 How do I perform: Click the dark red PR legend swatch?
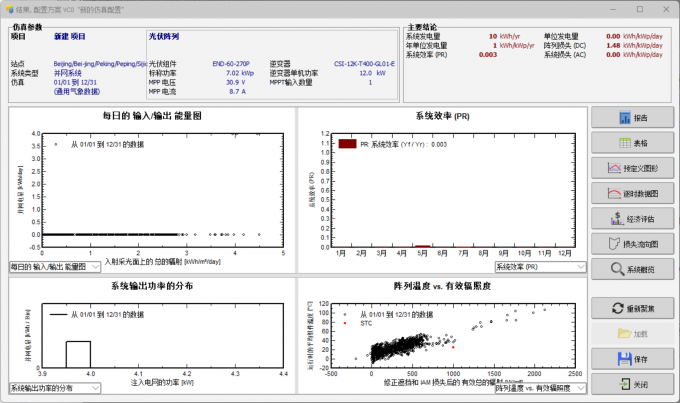coord(347,145)
